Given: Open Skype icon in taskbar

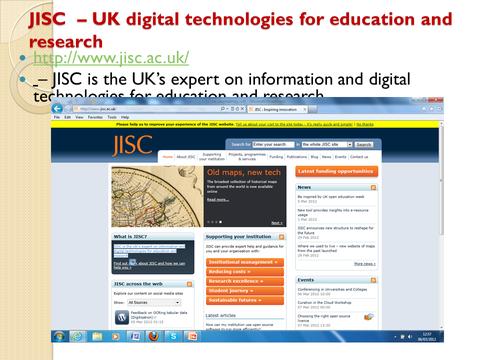Looking at the screenshot, I should click(173, 336).
